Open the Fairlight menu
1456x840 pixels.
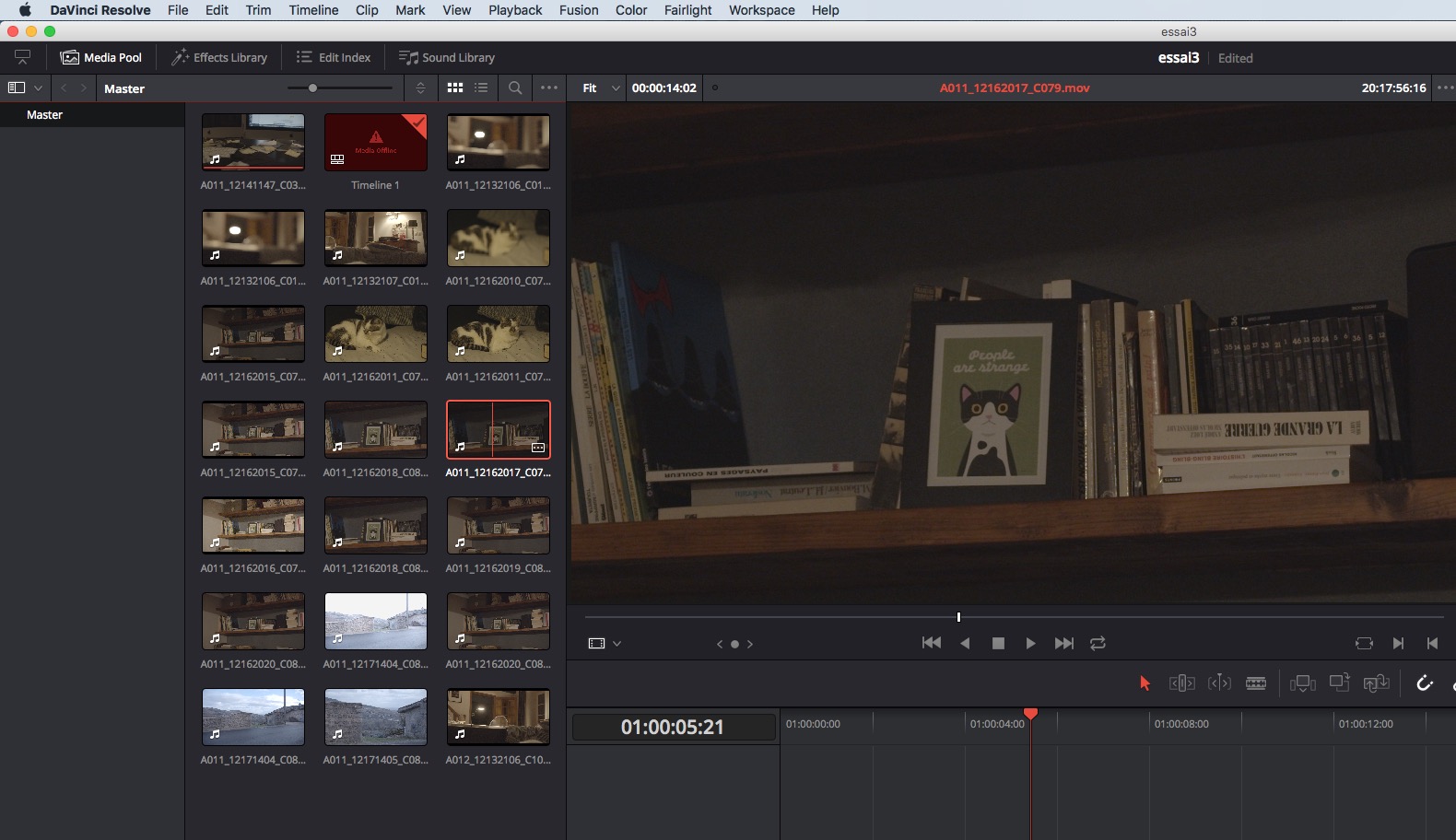point(687,10)
